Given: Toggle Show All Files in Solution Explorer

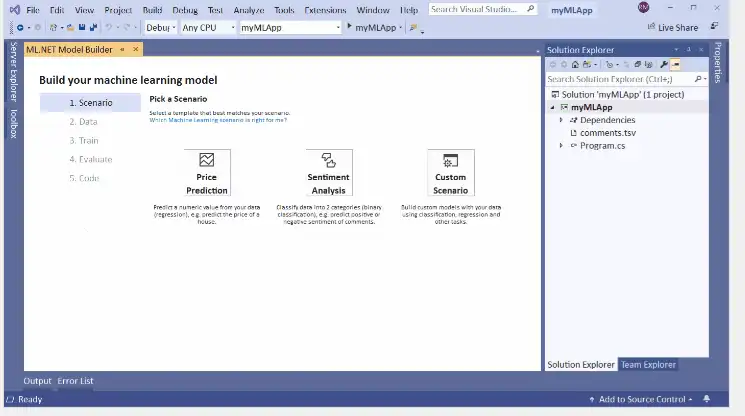Looking at the screenshot, I should (x=649, y=65).
